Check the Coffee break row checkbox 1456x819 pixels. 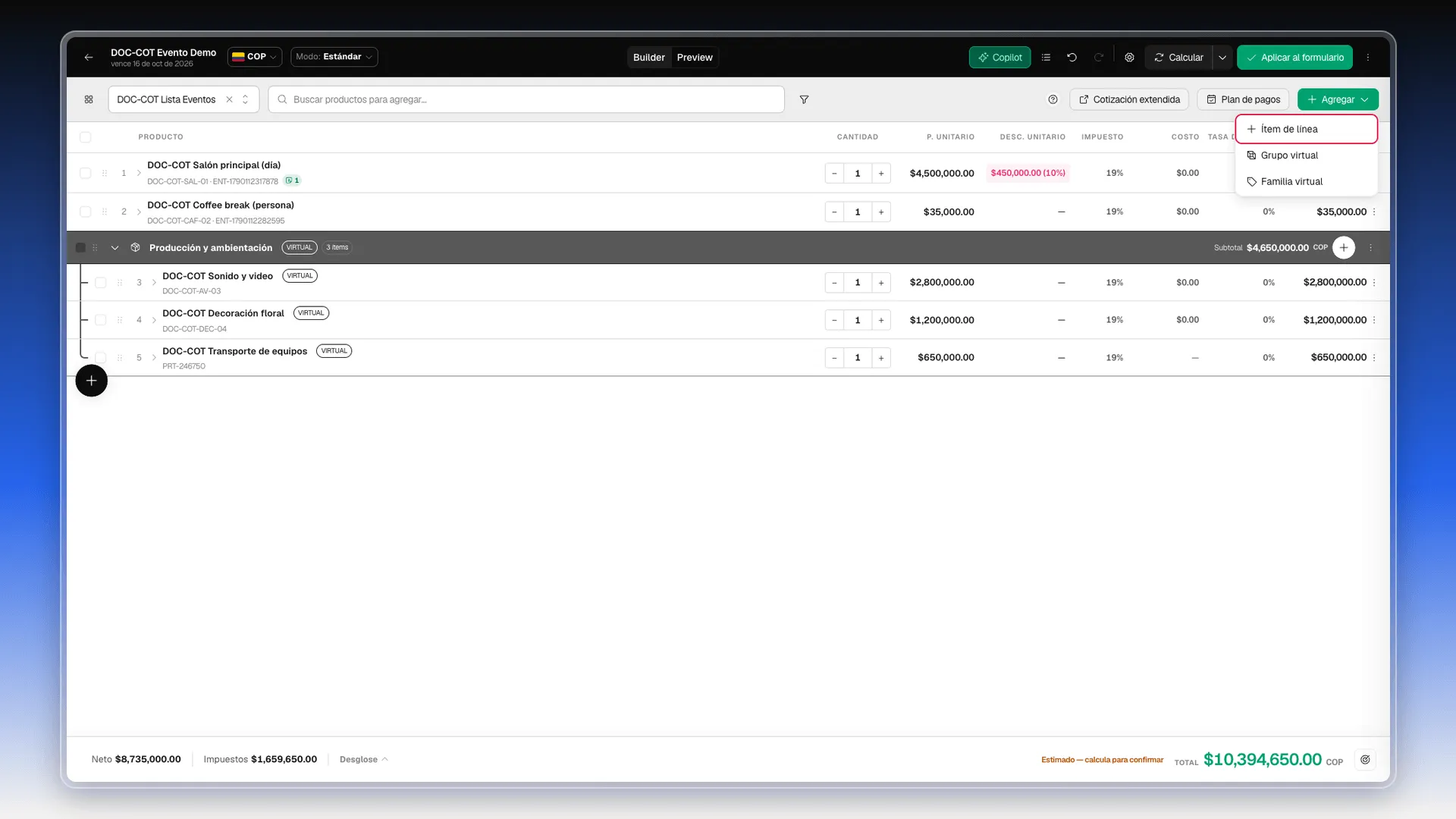click(x=86, y=212)
